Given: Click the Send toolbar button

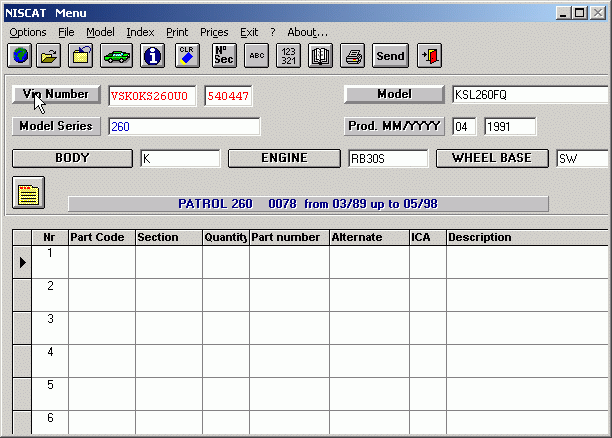Looking at the screenshot, I should pos(390,55).
